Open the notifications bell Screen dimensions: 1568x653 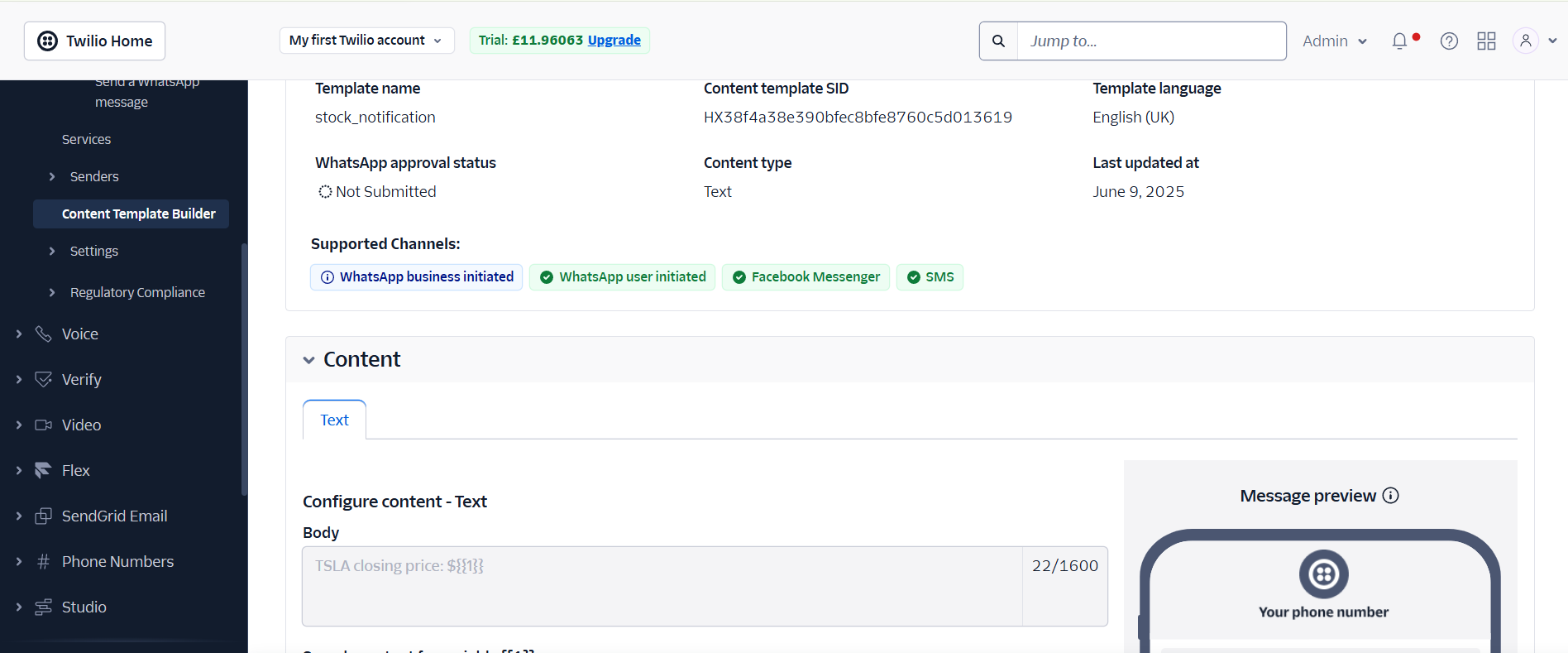click(x=1399, y=41)
